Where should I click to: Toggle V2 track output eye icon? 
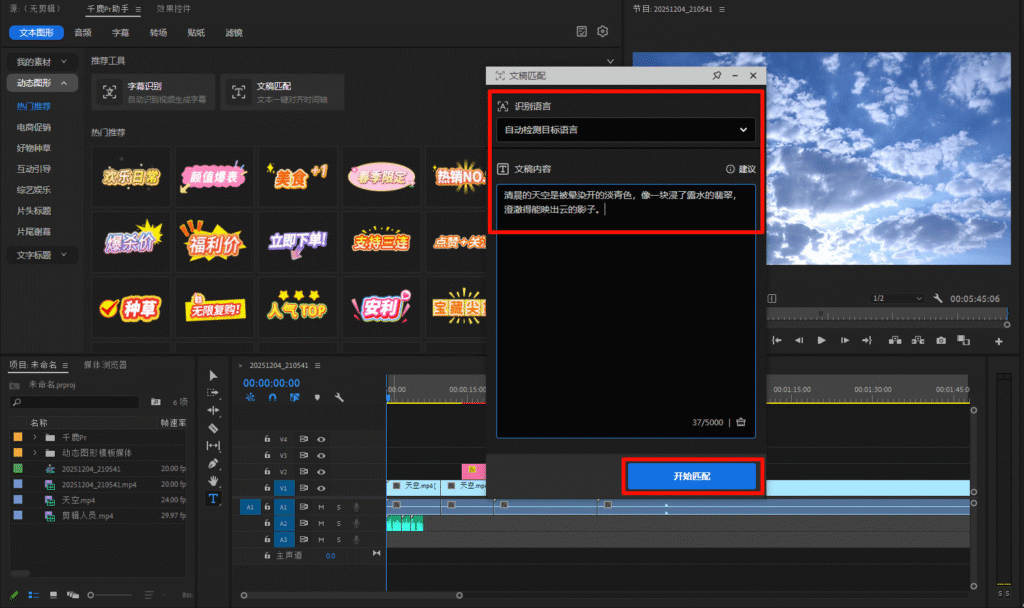322,471
